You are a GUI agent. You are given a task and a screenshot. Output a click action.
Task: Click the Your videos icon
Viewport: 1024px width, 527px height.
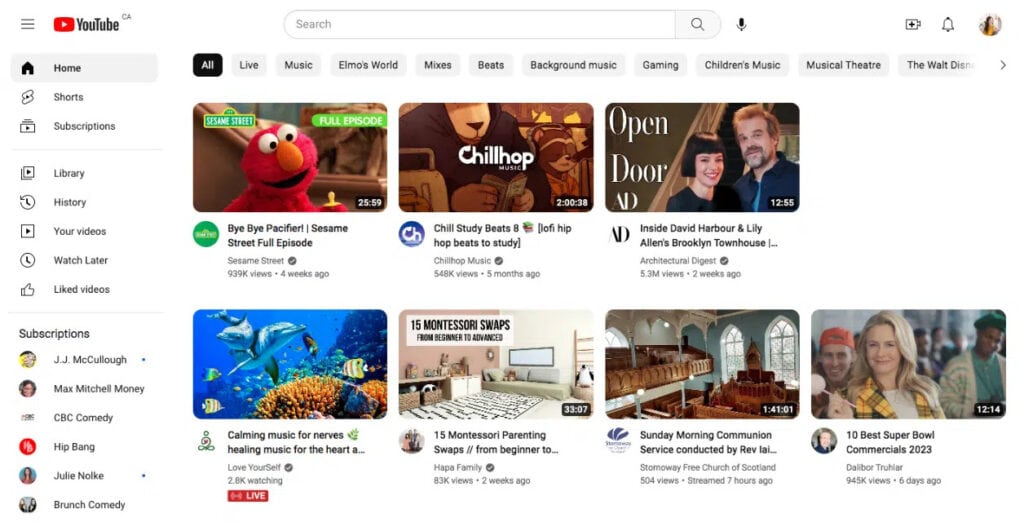[x=27, y=231]
